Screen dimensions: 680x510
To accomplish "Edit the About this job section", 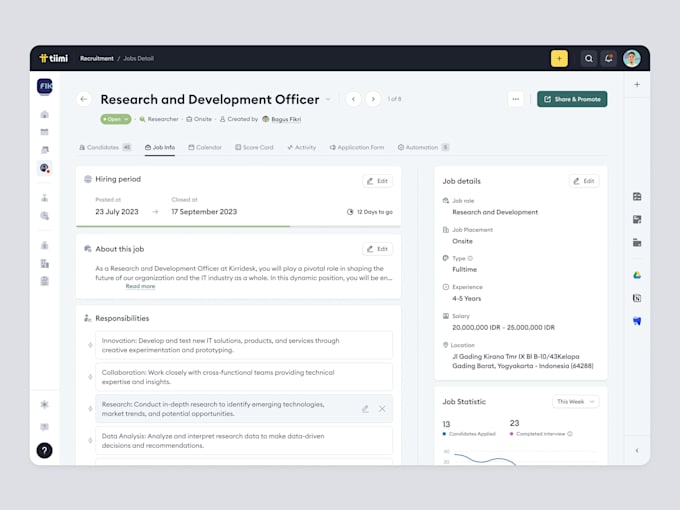I will pos(377,249).
